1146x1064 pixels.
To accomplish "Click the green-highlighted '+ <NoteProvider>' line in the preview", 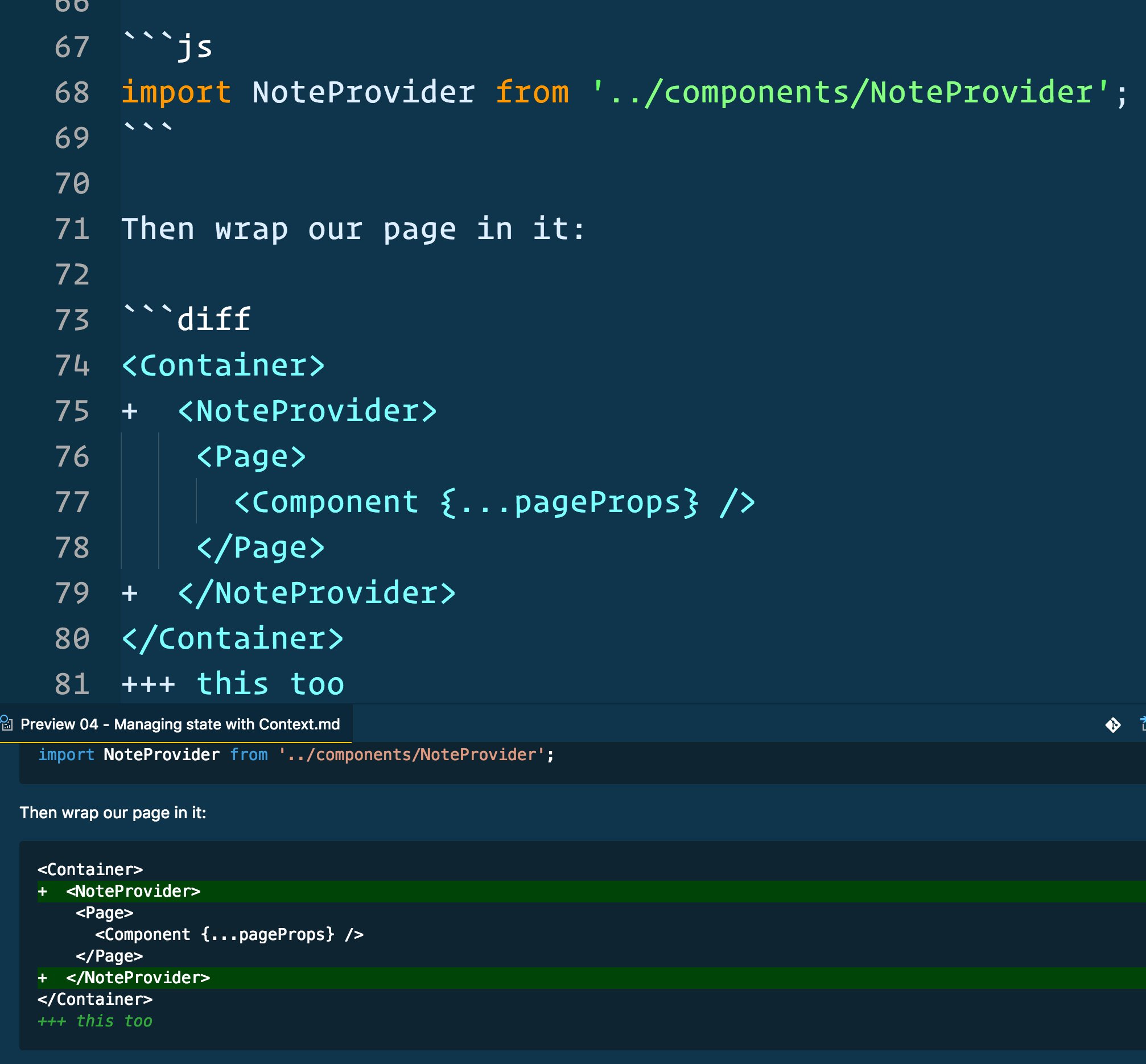I will (x=591, y=890).
